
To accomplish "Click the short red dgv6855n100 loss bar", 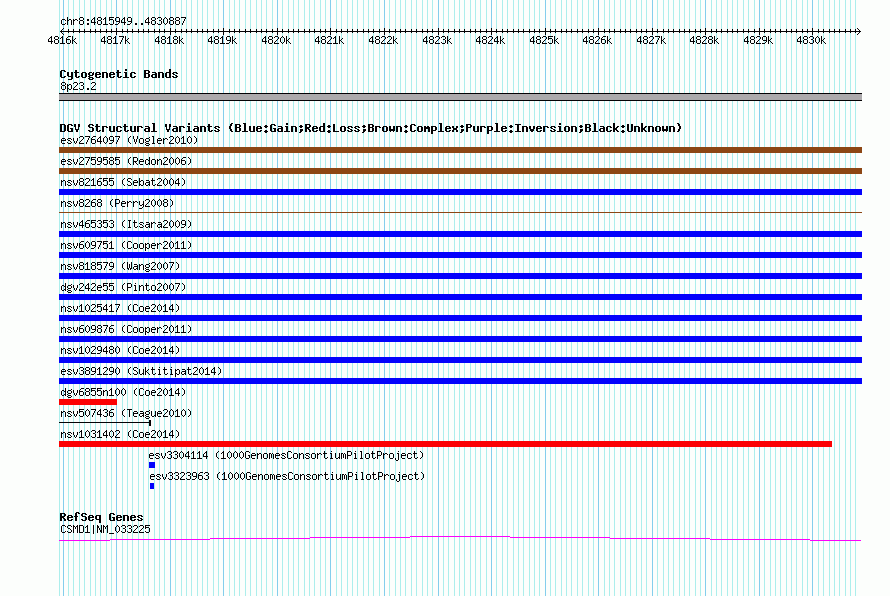I will click(x=88, y=402).
